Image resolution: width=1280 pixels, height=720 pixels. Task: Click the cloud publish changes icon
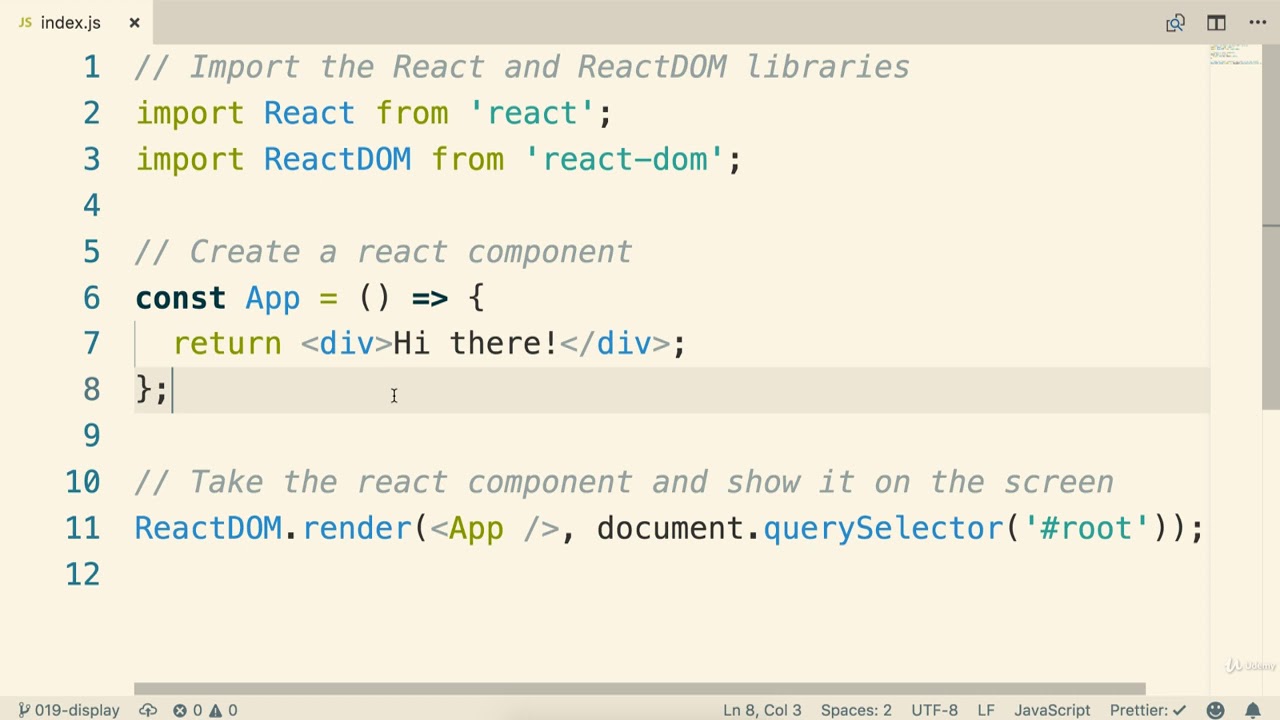point(148,710)
